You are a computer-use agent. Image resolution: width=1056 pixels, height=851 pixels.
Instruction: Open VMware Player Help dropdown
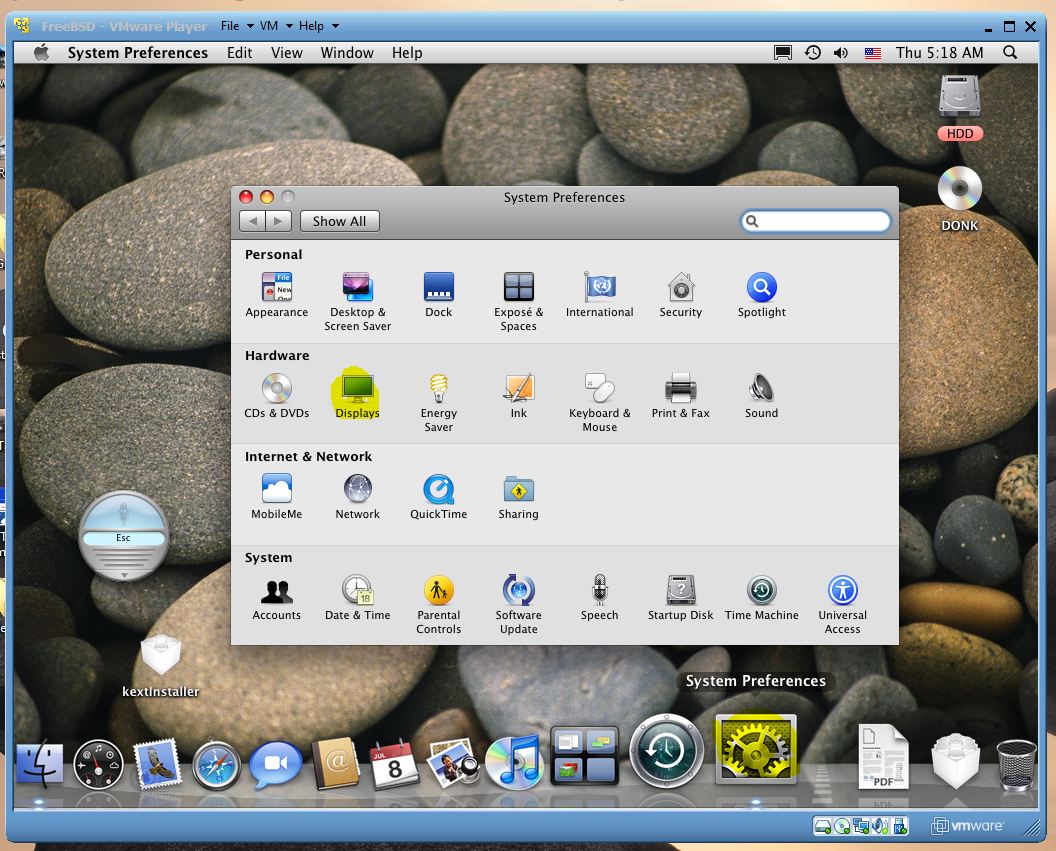tap(319, 26)
